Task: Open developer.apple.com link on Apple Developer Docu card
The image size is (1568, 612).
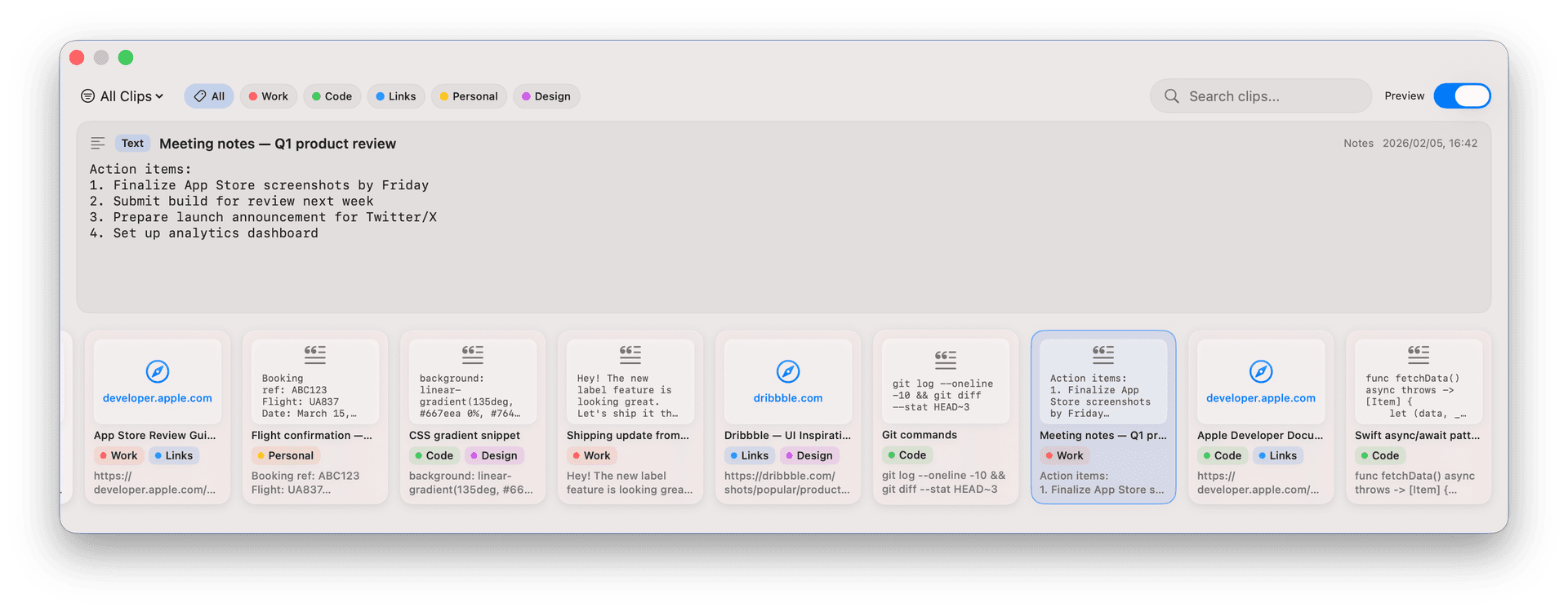Action: [x=1261, y=398]
